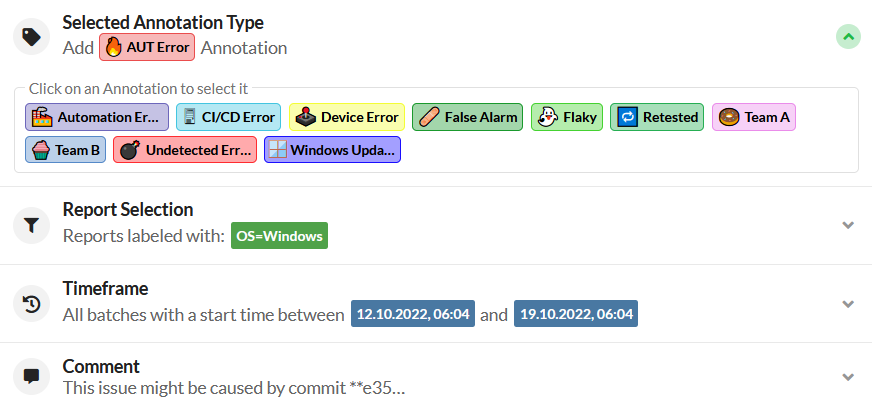Click the history clock icon for Timeframe
The image size is (872, 409).
tap(31, 304)
